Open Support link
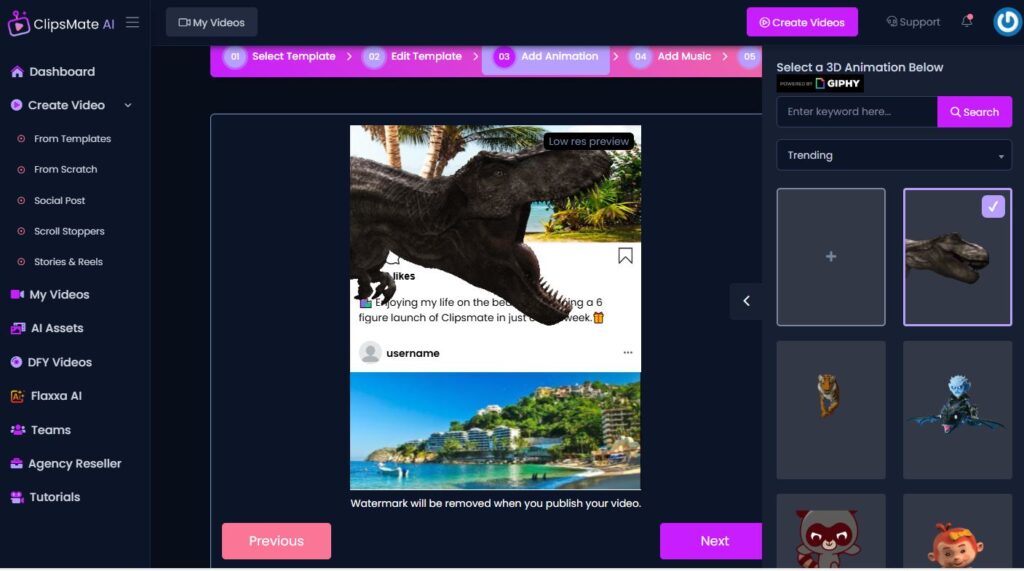 (913, 22)
